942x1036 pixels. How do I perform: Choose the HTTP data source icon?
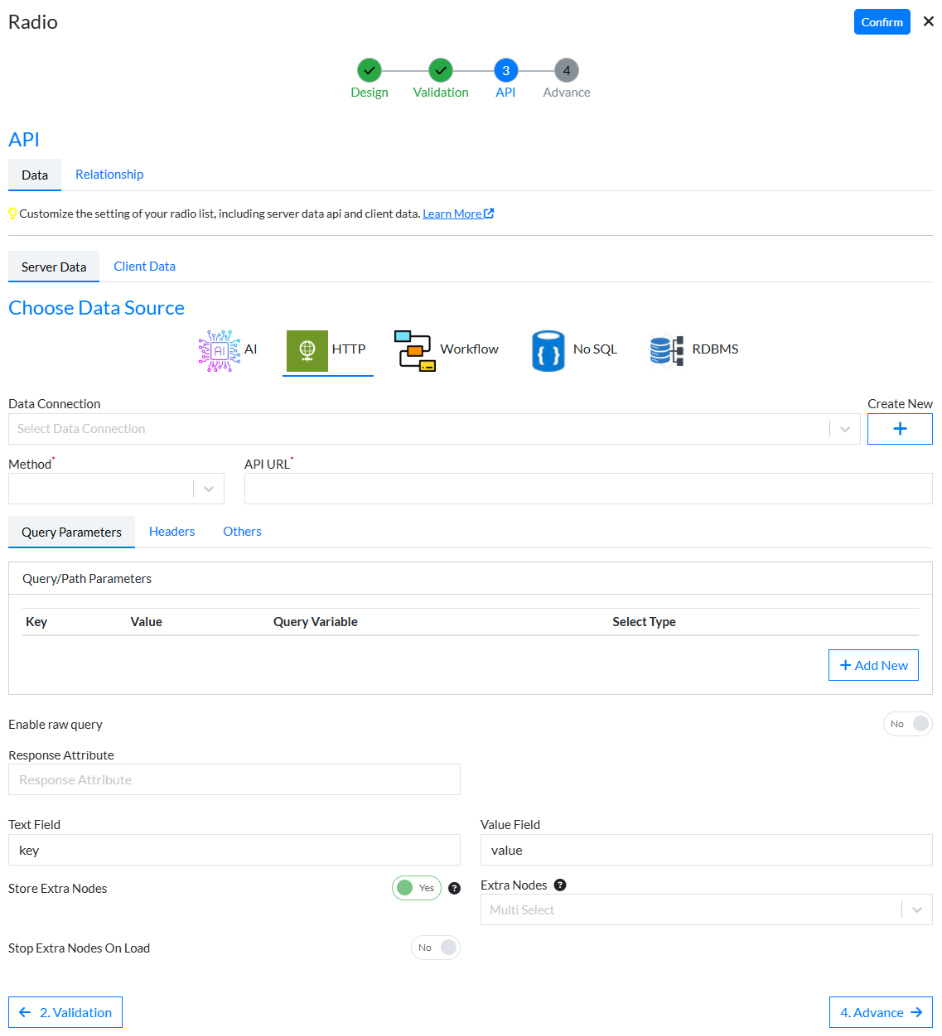click(x=307, y=350)
